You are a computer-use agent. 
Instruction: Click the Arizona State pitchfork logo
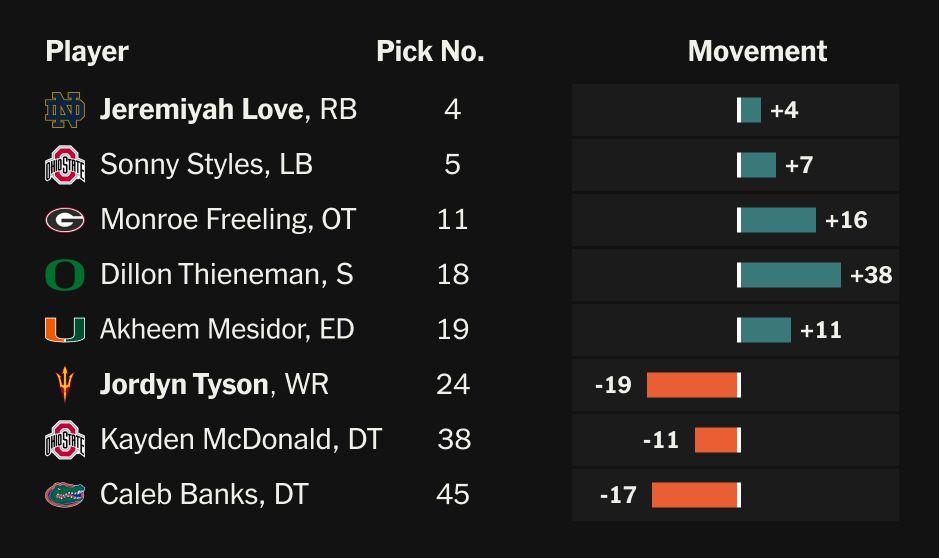coord(65,385)
